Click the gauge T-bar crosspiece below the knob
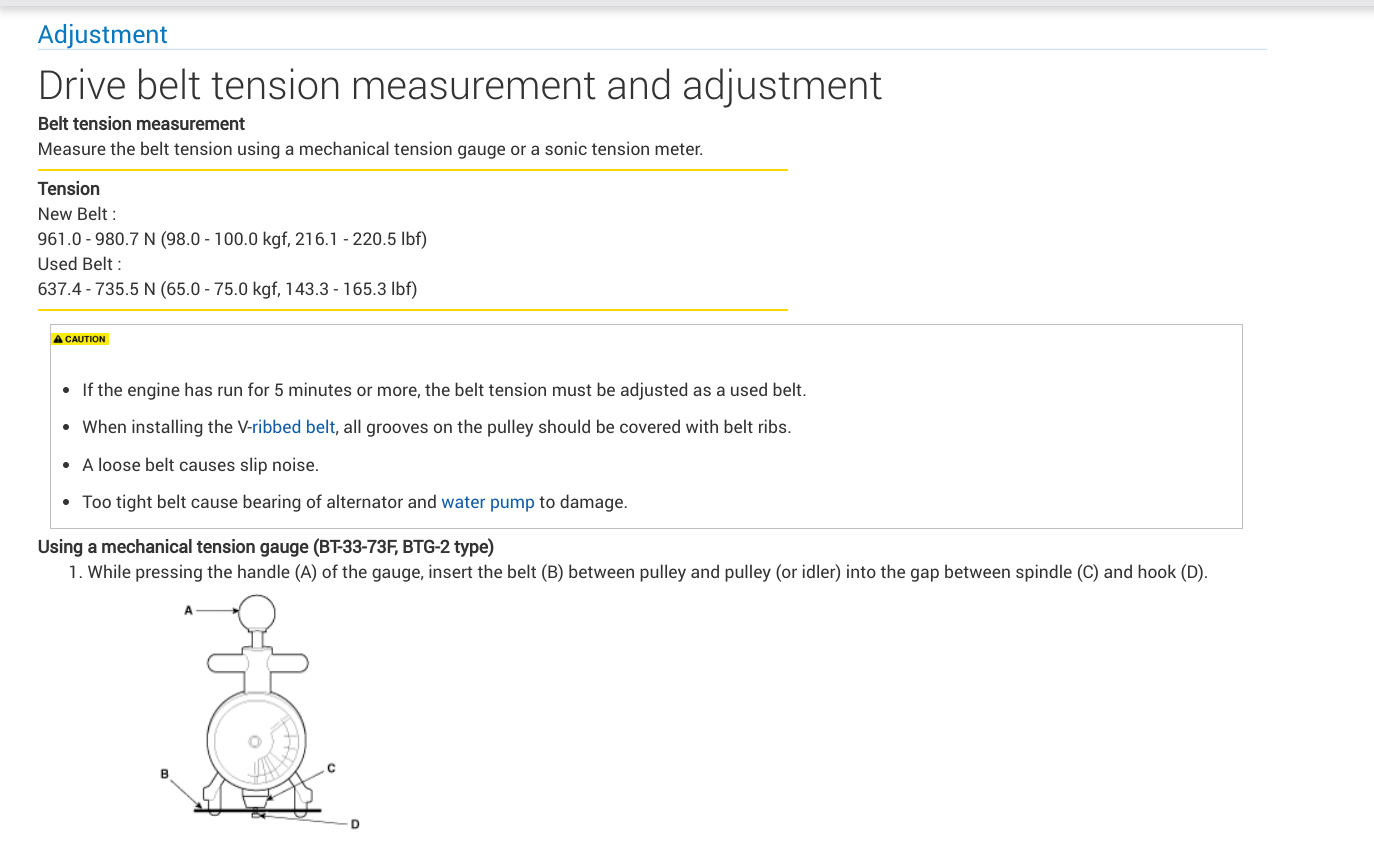Screen dimensions: 1374x842 click(x=257, y=662)
